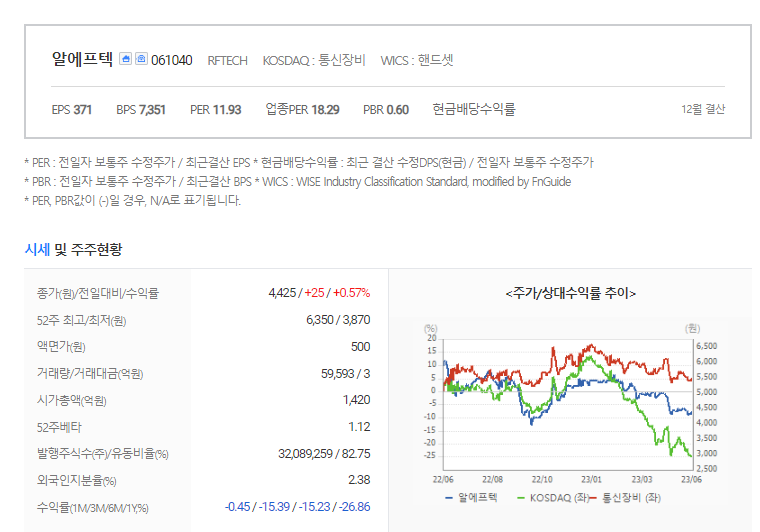Click the face value 500
Image resolution: width=760 pixels, height=532 pixels.
(x=360, y=346)
